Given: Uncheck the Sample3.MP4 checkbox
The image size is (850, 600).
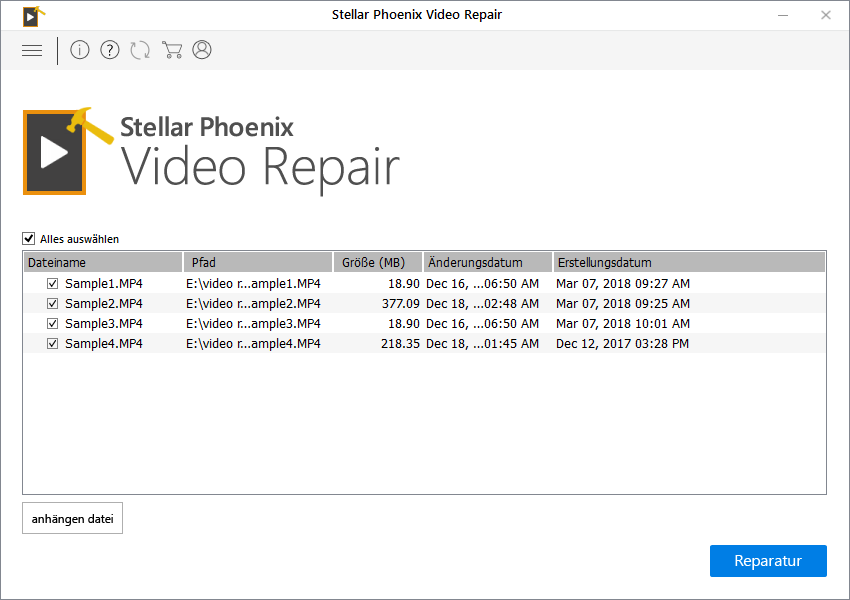Looking at the screenshot, I should 53,324.
